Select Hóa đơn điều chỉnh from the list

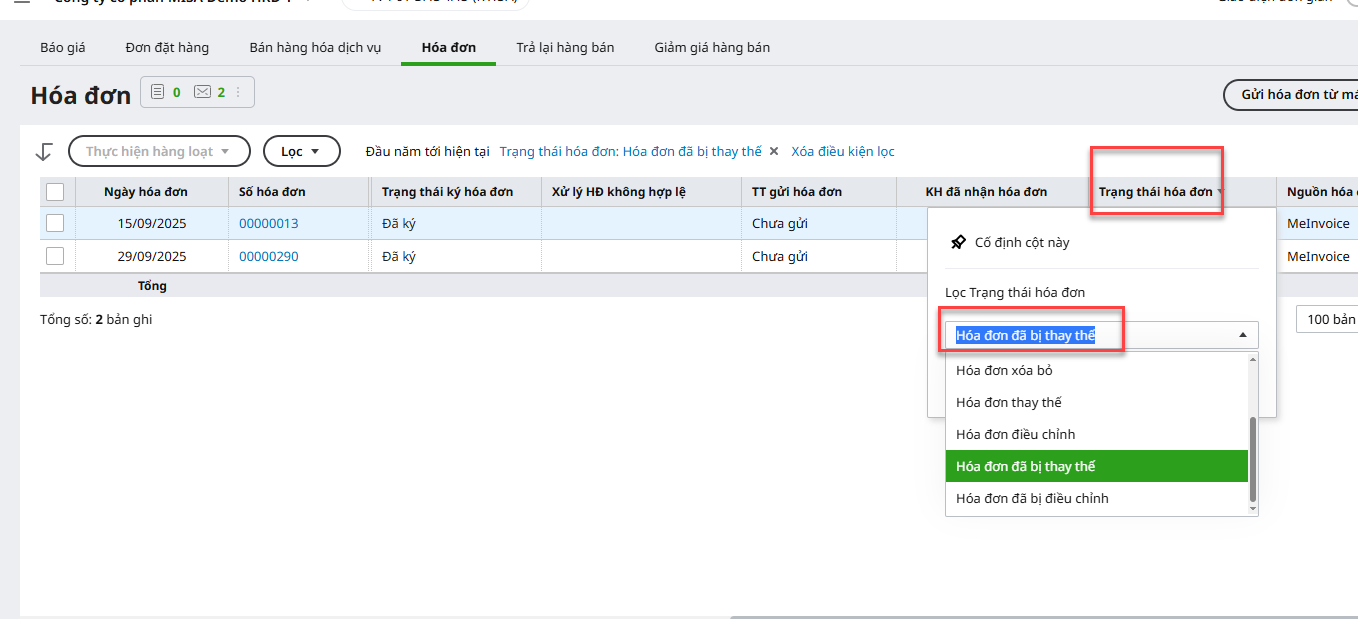pos(1015,434)
